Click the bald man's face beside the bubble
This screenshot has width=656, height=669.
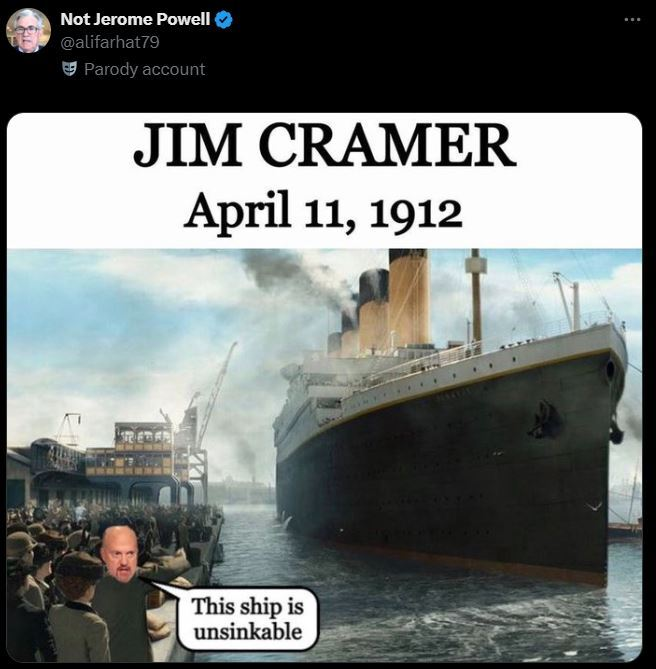(119, 555)
